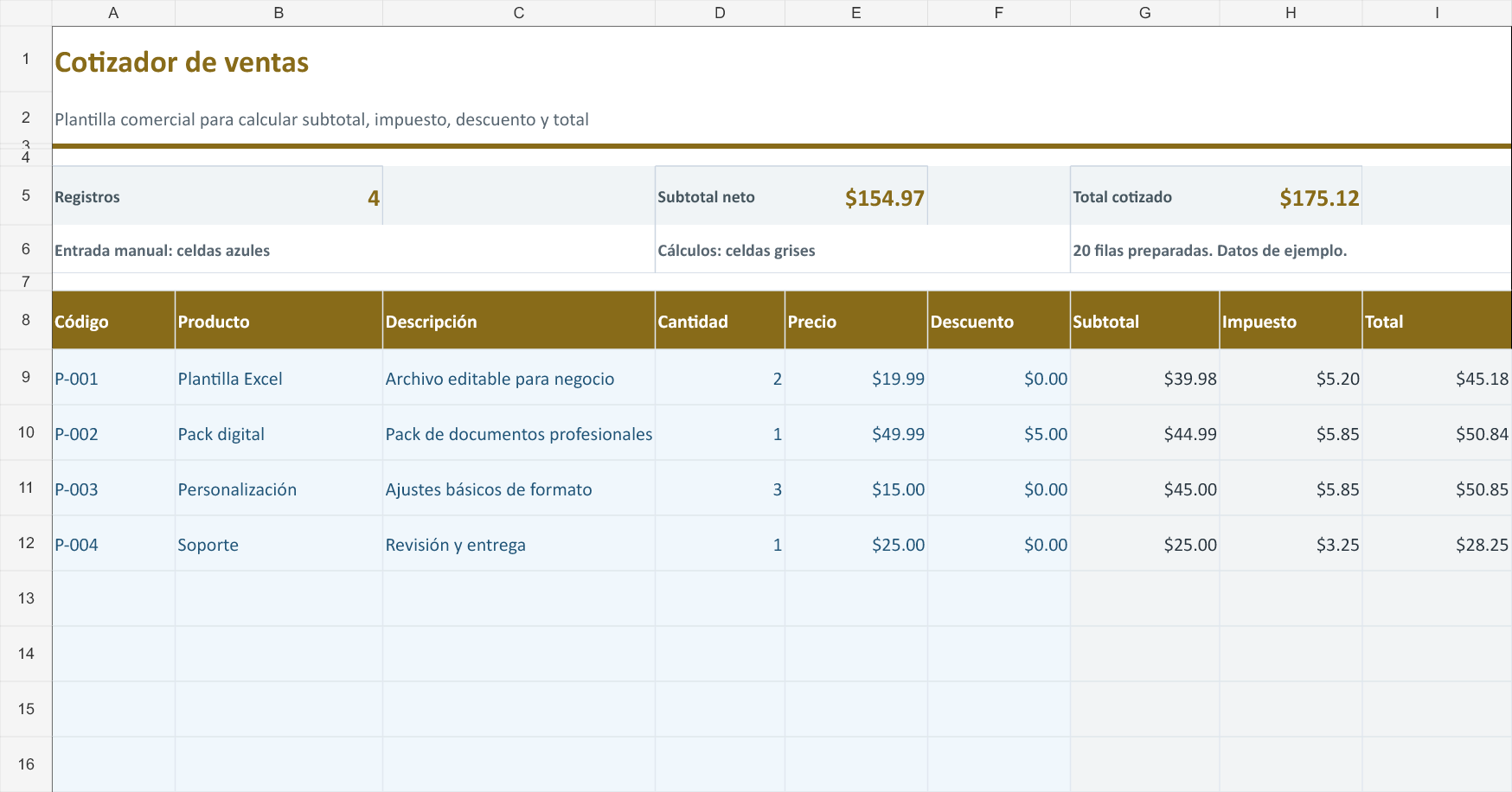This screenshot has width=1512, height=792.
Task: Click the Total header cell
Action: tap(1437, 322)
